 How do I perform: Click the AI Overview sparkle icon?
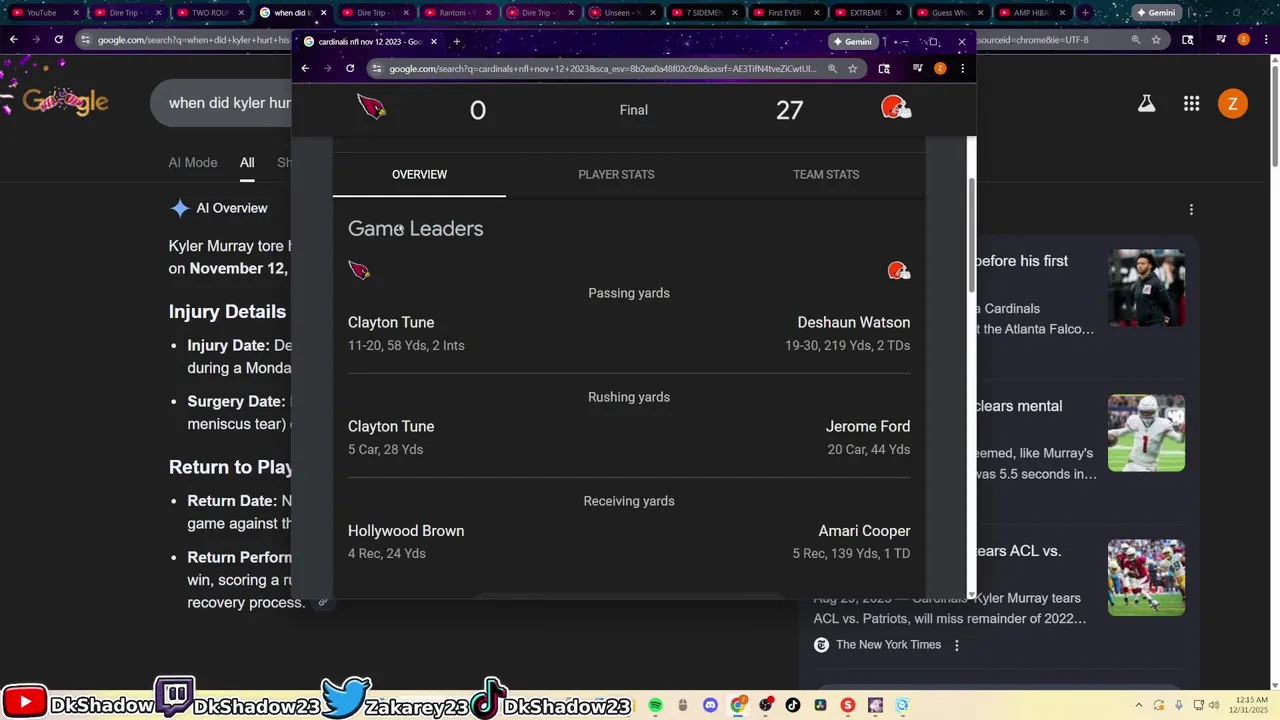point(180,208)
